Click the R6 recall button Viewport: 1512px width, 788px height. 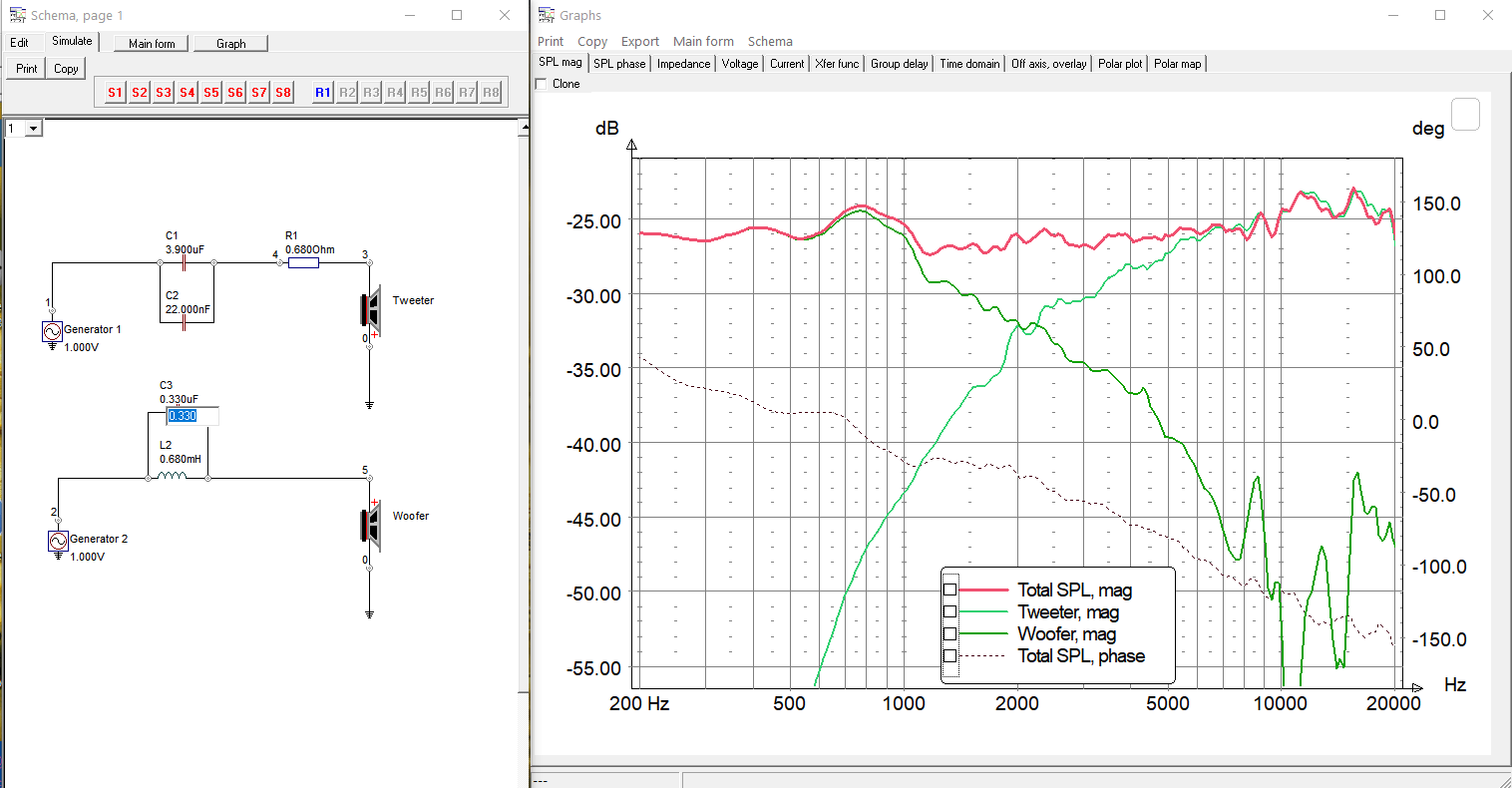pos(443,92)
